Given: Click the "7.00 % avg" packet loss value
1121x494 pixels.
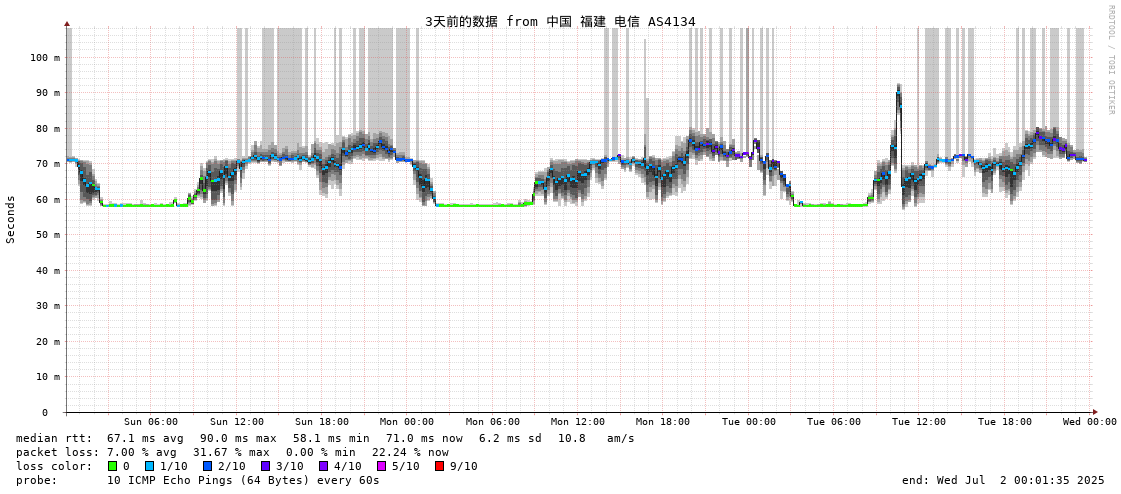Looking at the screenshot, I should click(x=145, y=453).
